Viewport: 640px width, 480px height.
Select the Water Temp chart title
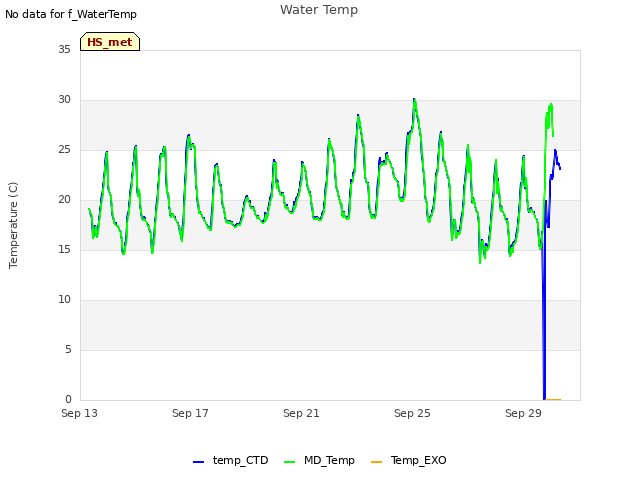[x=319, y=10]
